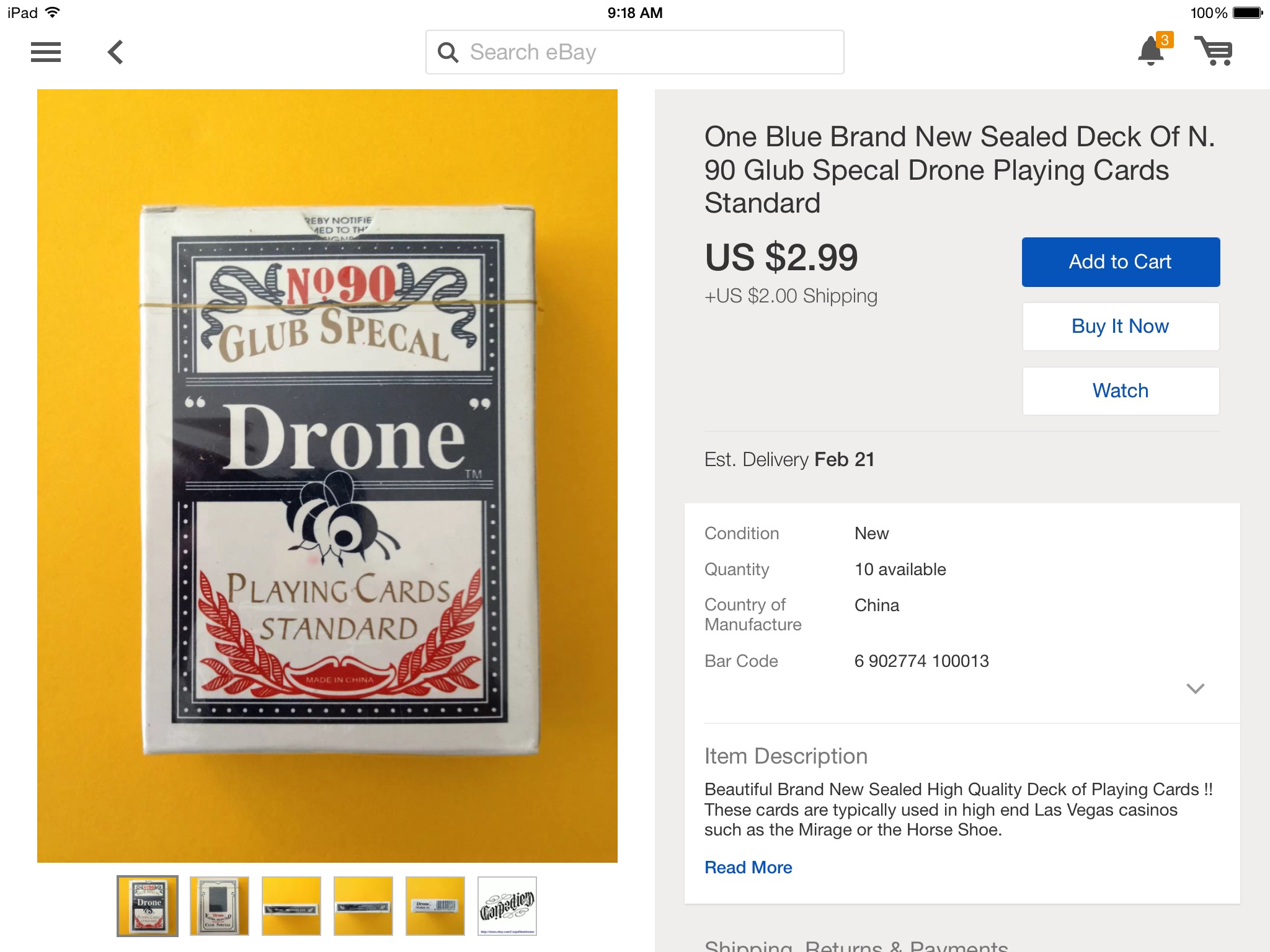1270x952 pixels.
Task: Select the fifth barcode thumbnail
Action: click(435, 906)
